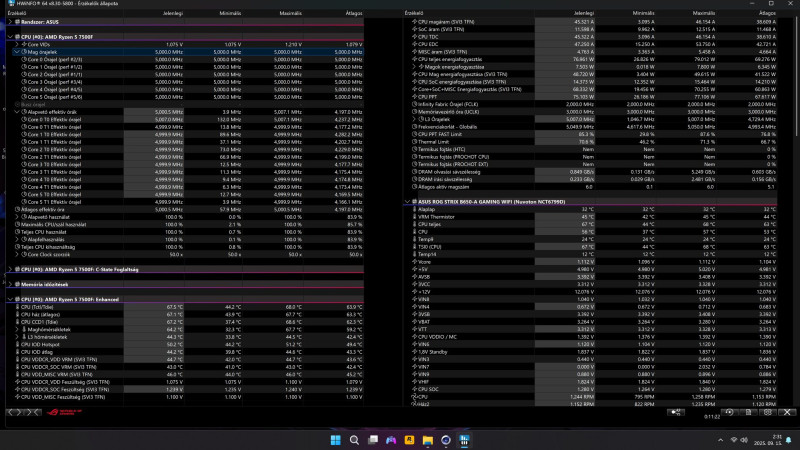Collapse the Mag órajelek row
800x450 pixels.
click(17, 52)
